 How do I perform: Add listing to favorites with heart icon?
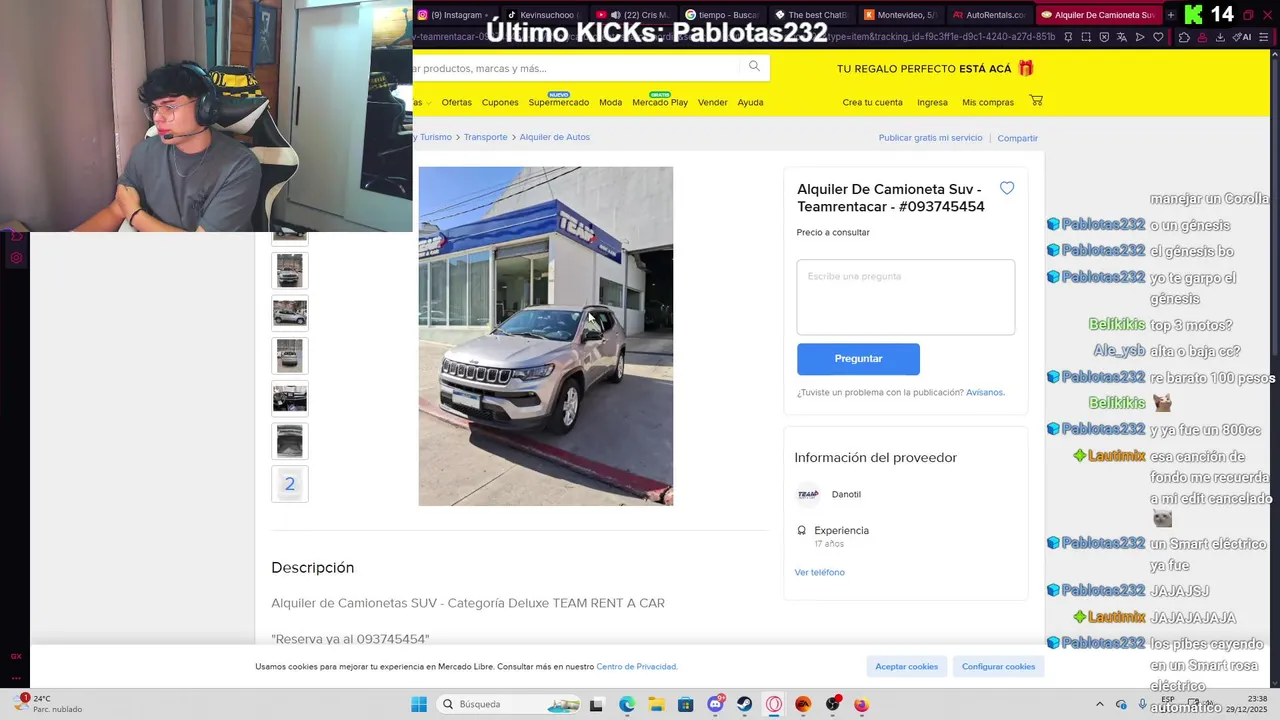1007,188
